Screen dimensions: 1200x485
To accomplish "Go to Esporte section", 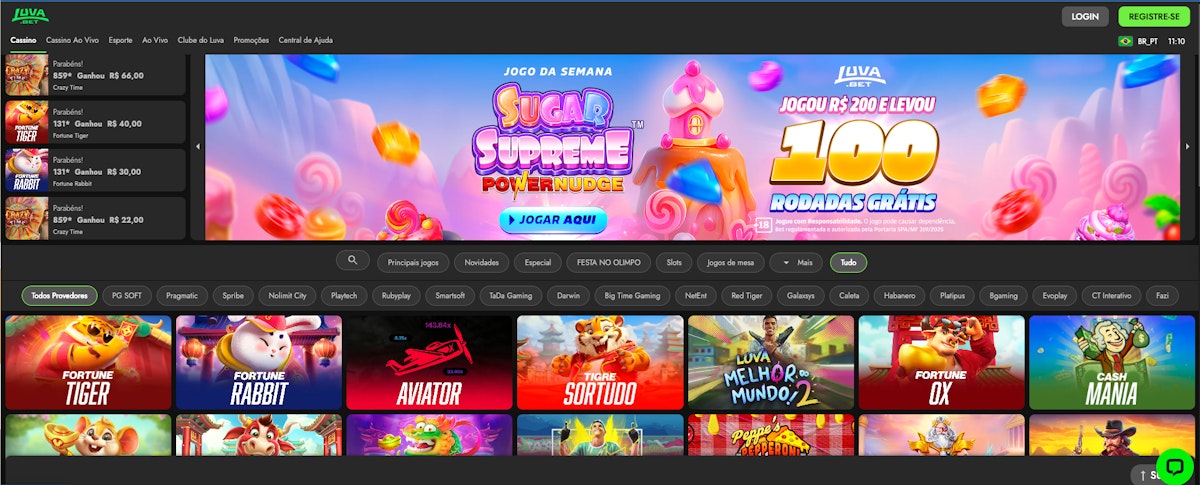I will (120, 40).
